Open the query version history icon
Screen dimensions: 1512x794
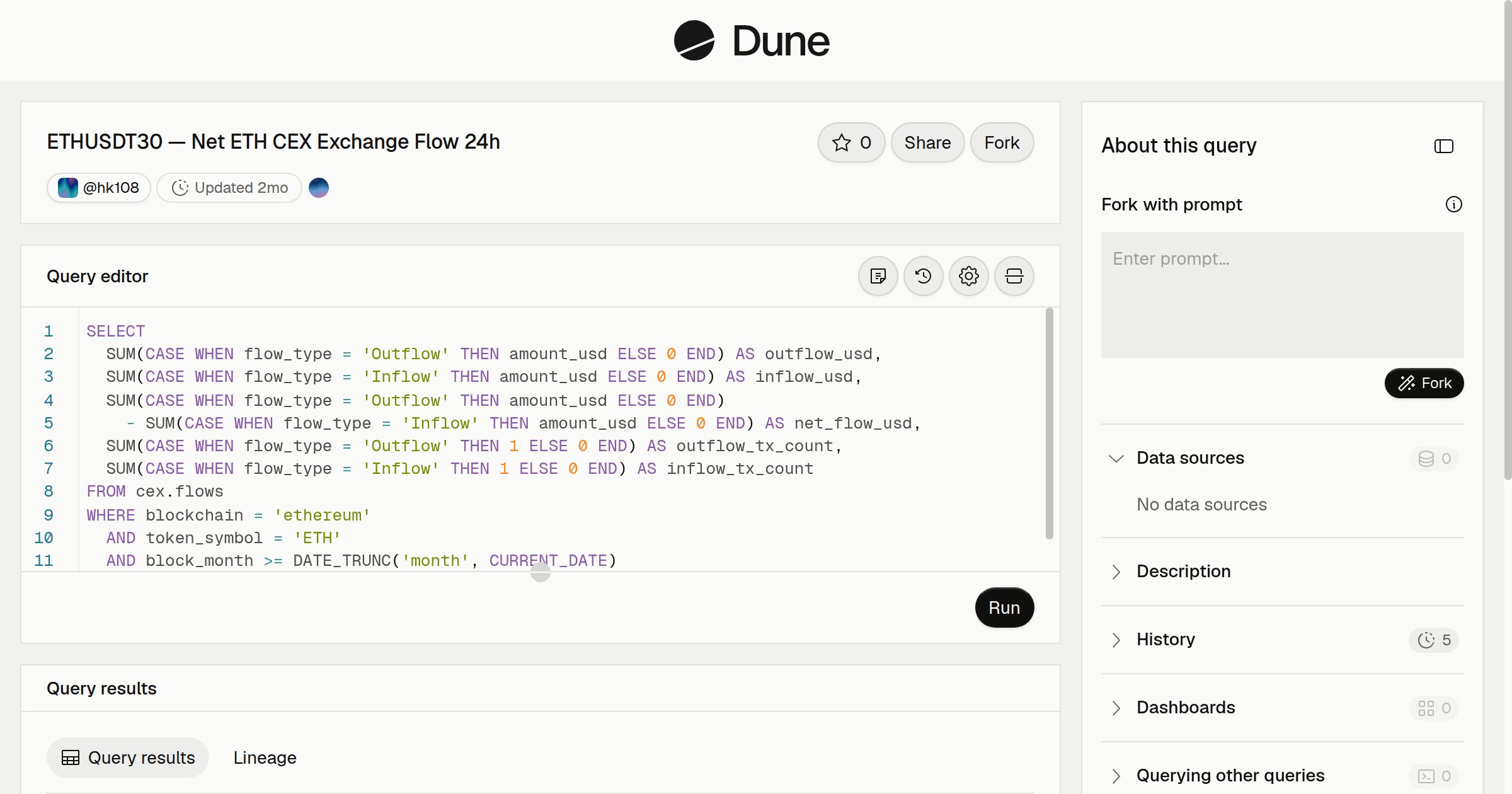(923, 276)
